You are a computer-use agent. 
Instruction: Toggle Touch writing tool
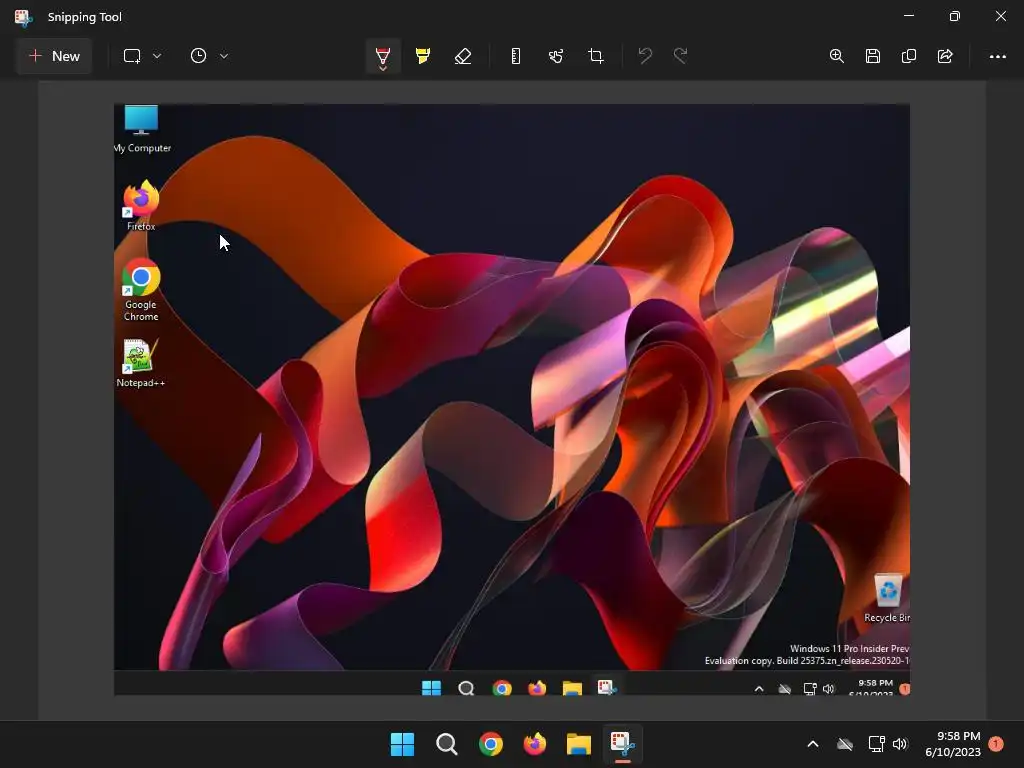pos(556,56)
